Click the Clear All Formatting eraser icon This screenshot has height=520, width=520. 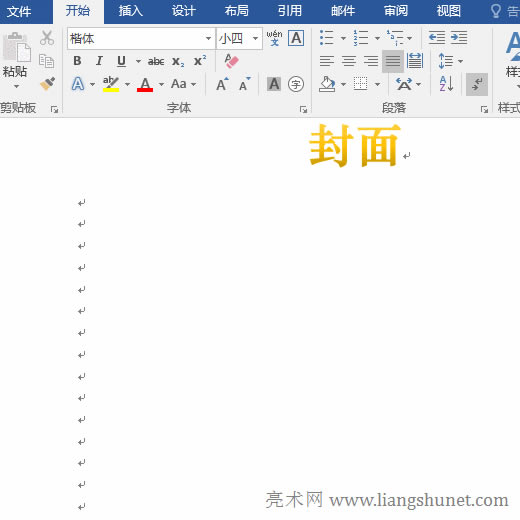click(231, 61)
